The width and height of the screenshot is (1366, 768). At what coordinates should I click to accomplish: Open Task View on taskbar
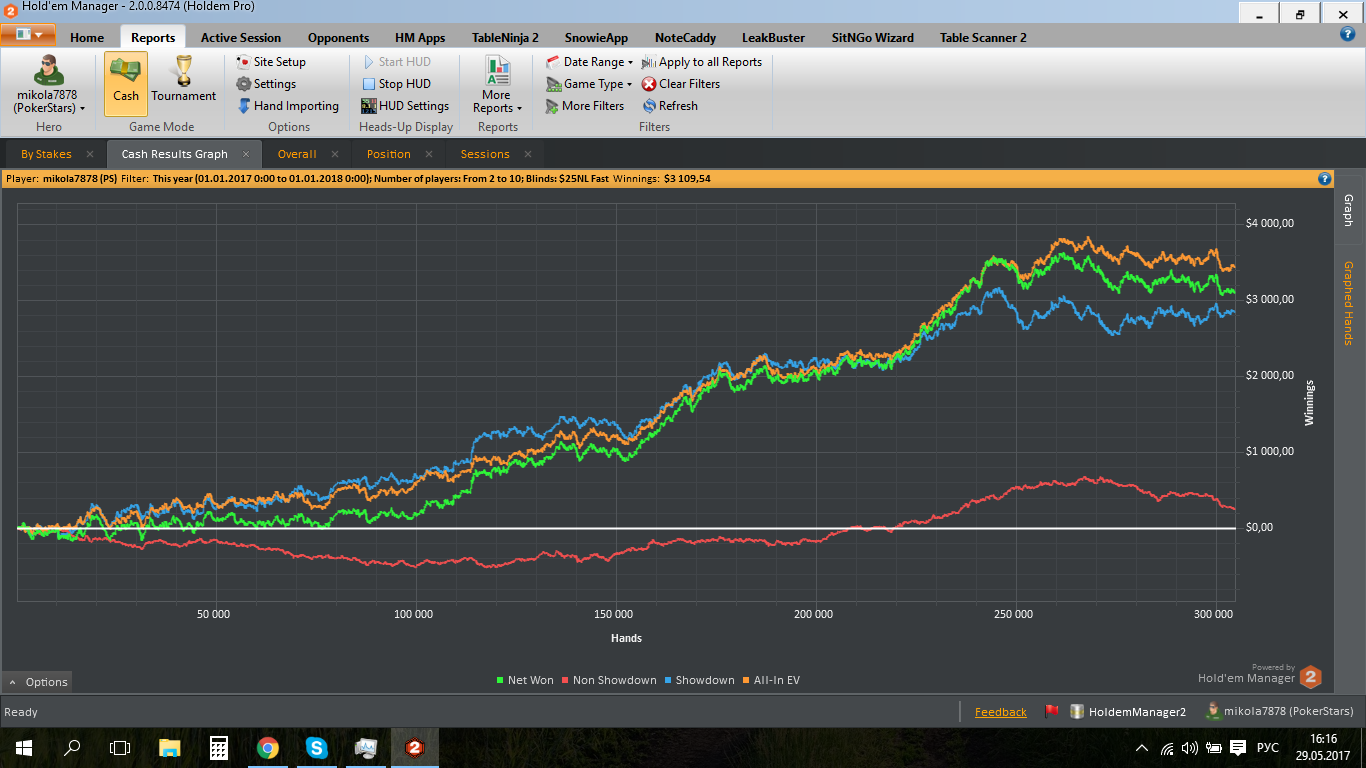point(120,747)
